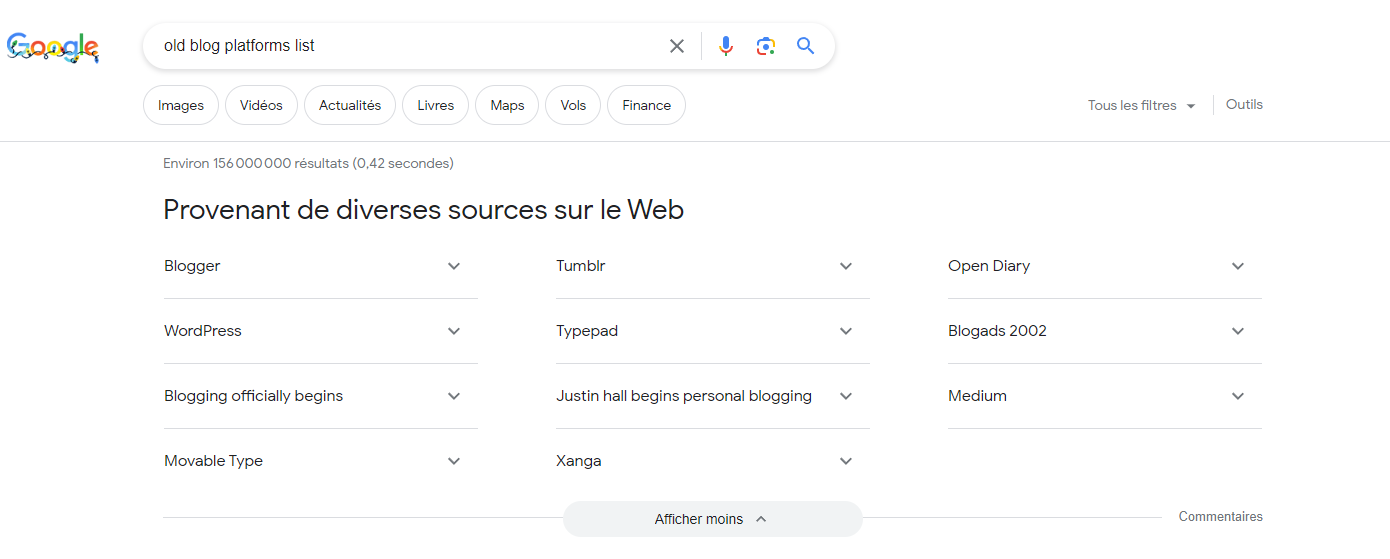Viewport: 1390px width, 559px height.
Task: Click heading 'Provenant de diverses sources sur le Web'
Action: click(x=423, y=210)
